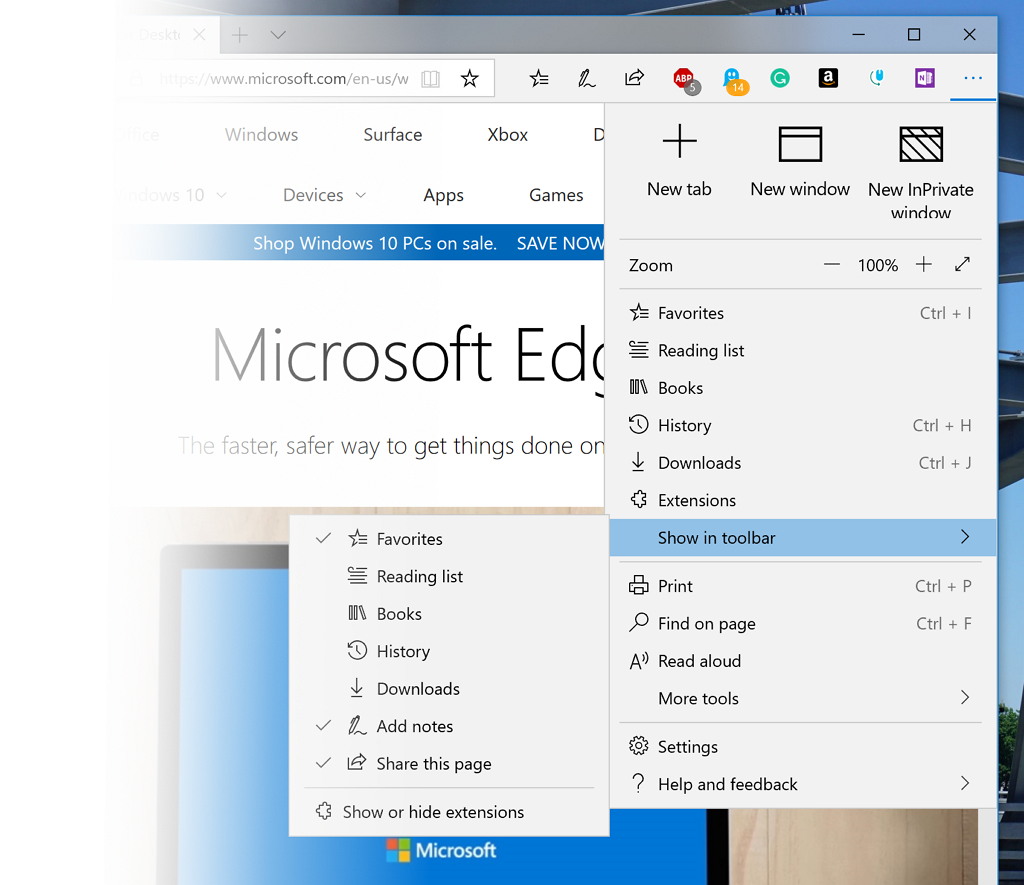This screenshot has height=885, width=1024.
Task: Open the Ghostery extension icon with badge 14
Action: [734, 80]
